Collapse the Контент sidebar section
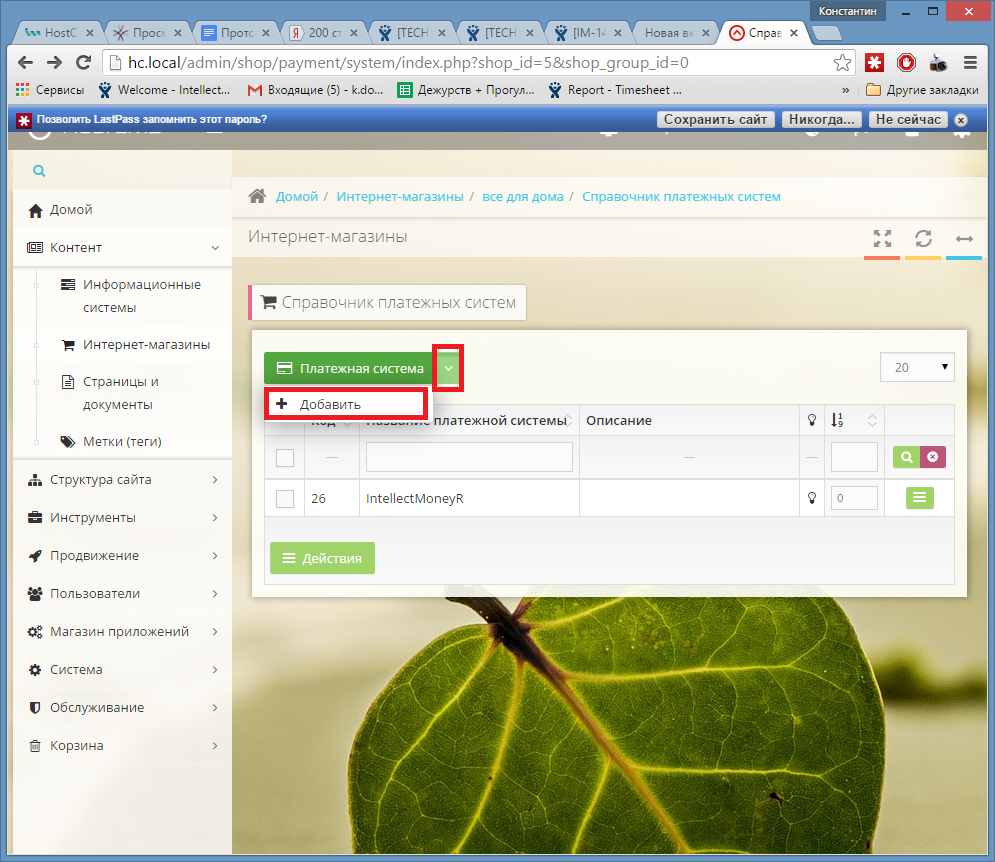Viewport: 995px width, 862px height. pyautogui.click(x=122, y=248)
